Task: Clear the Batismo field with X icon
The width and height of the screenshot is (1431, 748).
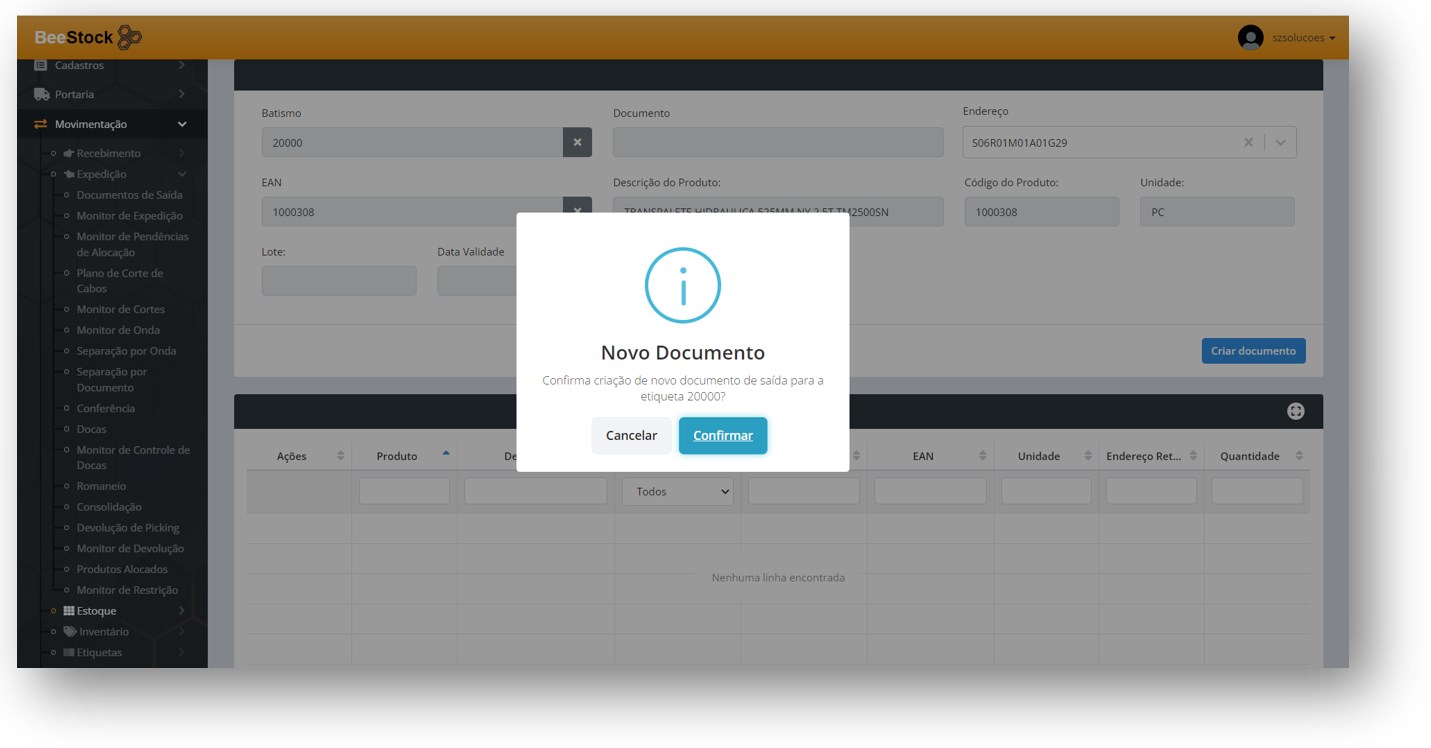Action: coord(577,143)
